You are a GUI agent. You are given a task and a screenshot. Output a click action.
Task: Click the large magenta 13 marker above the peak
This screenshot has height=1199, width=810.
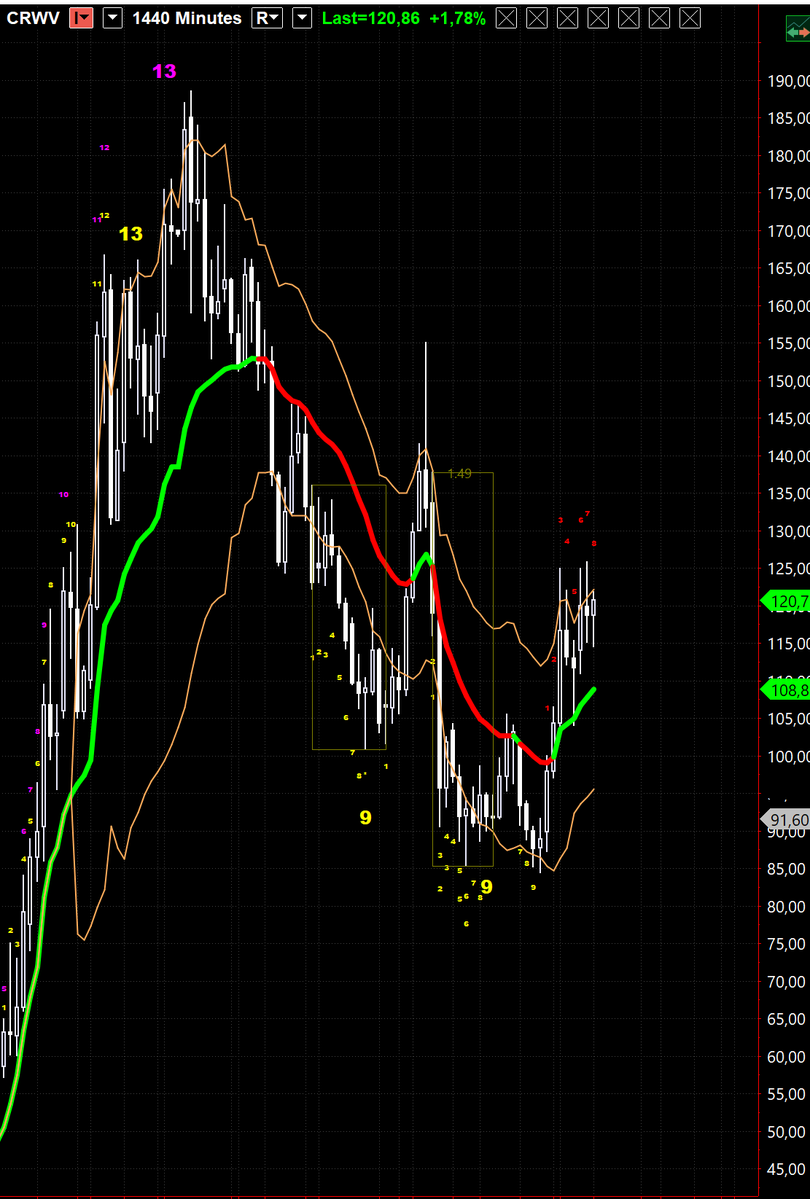[x=164, y=71]
